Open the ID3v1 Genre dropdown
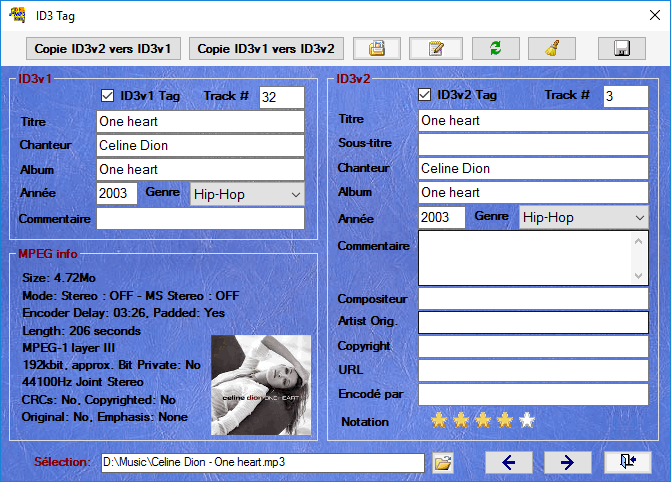The height and width of the screenshot is (482, 671). [x=247, y=194]
